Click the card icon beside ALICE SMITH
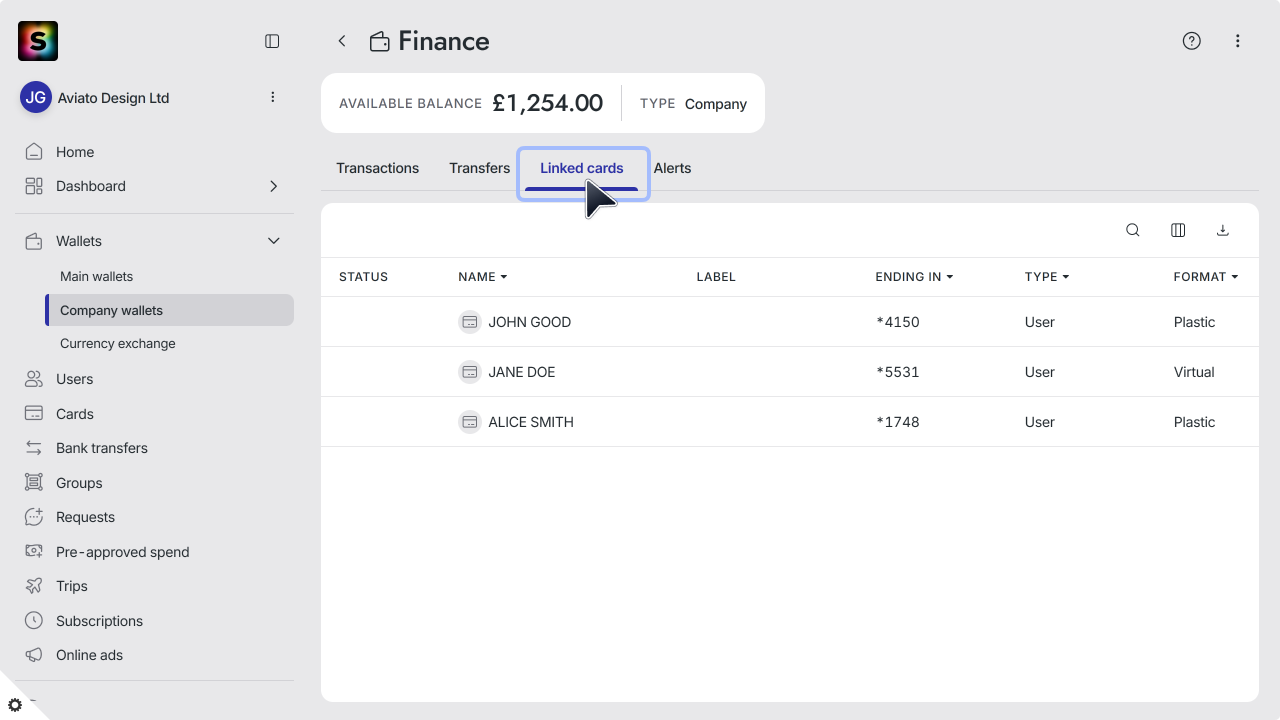Viewport: 1280px width, 720px height. coord(470,422)
